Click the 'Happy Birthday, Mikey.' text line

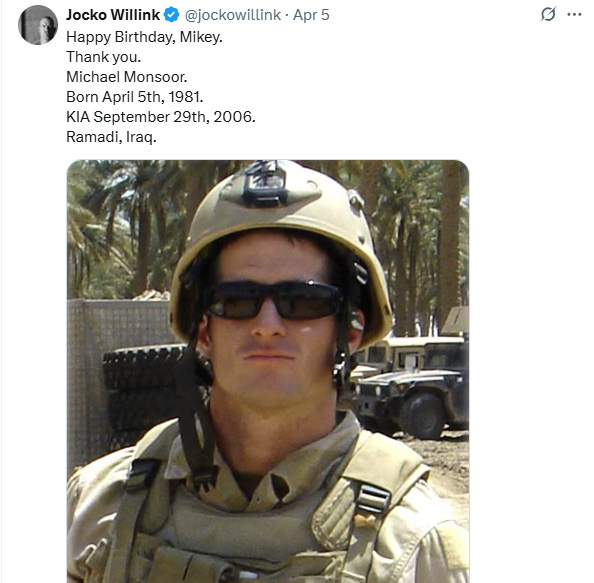(144, 37)
